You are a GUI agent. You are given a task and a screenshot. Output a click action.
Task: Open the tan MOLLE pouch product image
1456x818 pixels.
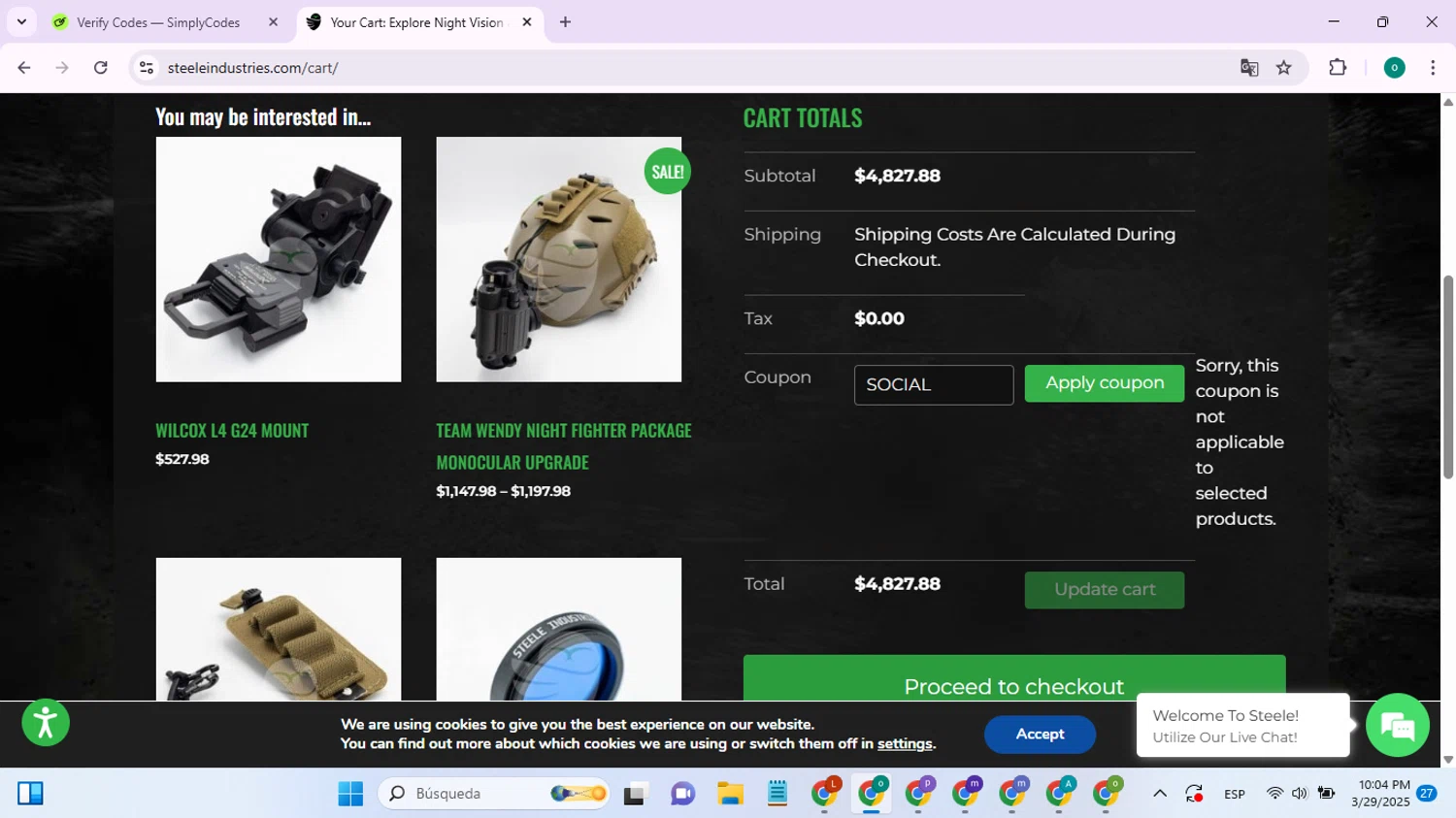279,629
